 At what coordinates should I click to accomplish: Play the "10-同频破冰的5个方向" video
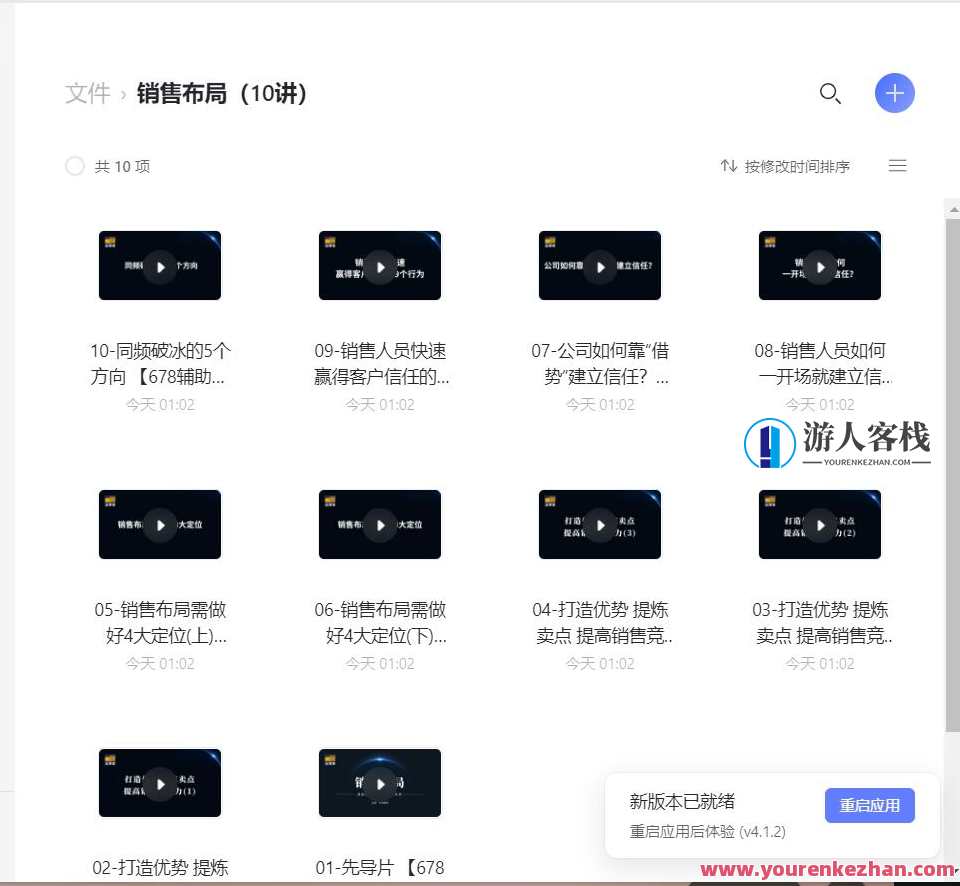point(160,265)
